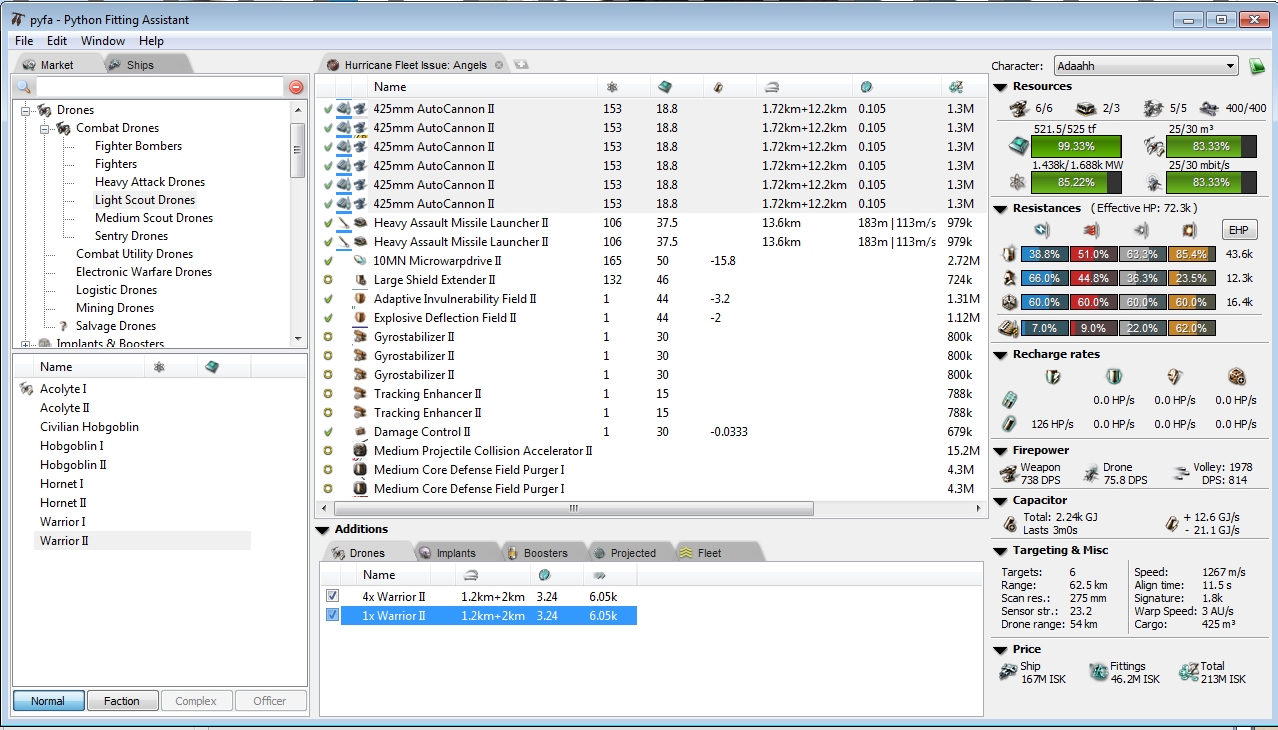Click the Acolyte I drone icon

pos(26,389)
